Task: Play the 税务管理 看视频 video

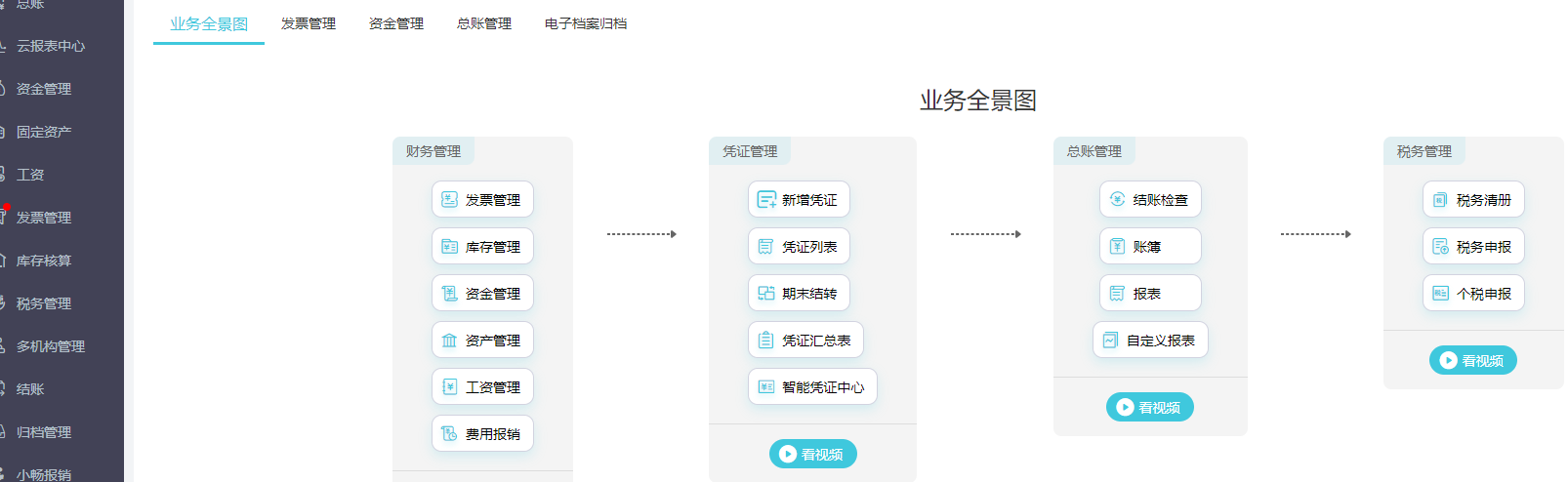Action: click(1472, 360)
